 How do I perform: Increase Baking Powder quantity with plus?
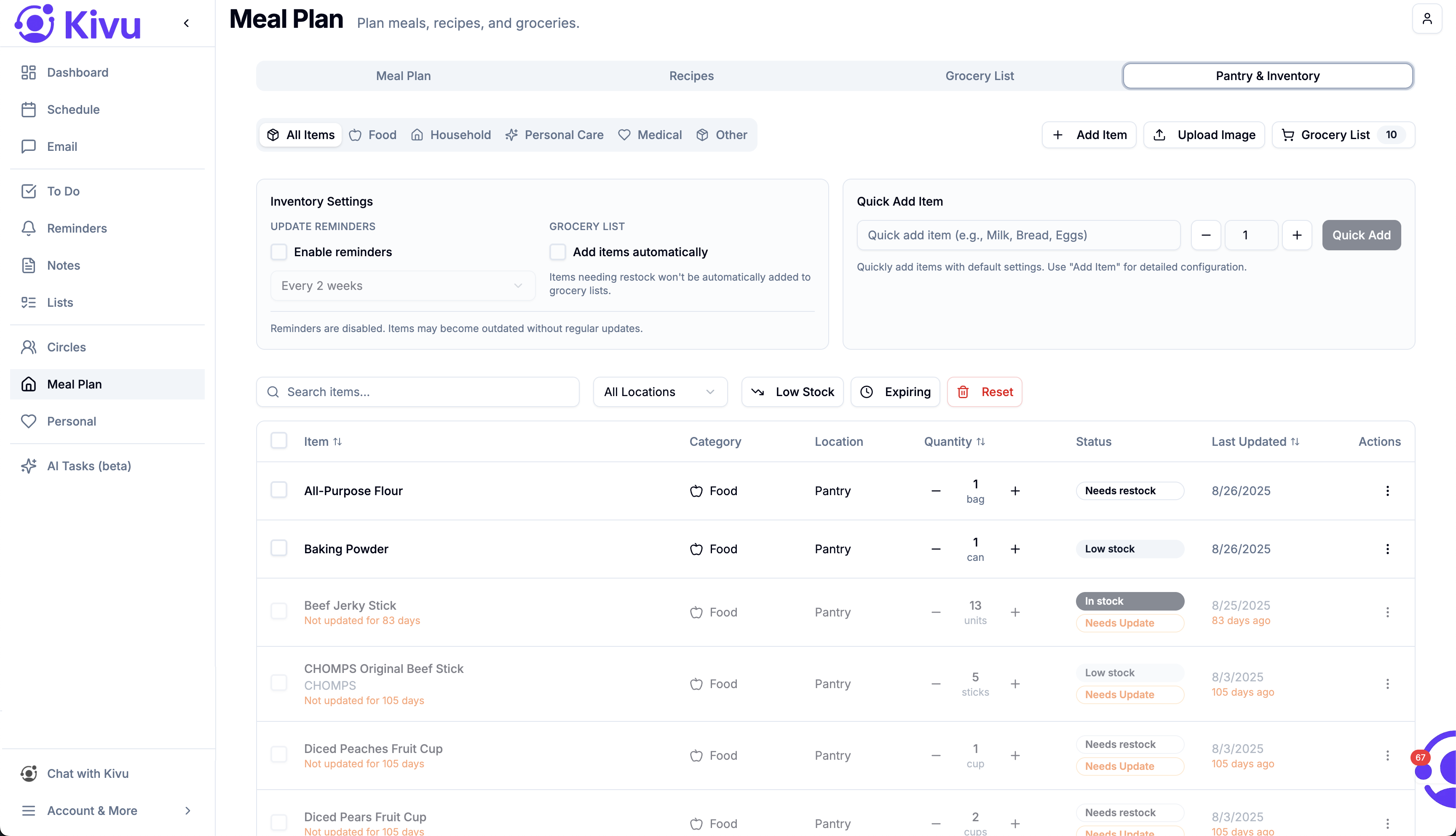point(1014,549)
